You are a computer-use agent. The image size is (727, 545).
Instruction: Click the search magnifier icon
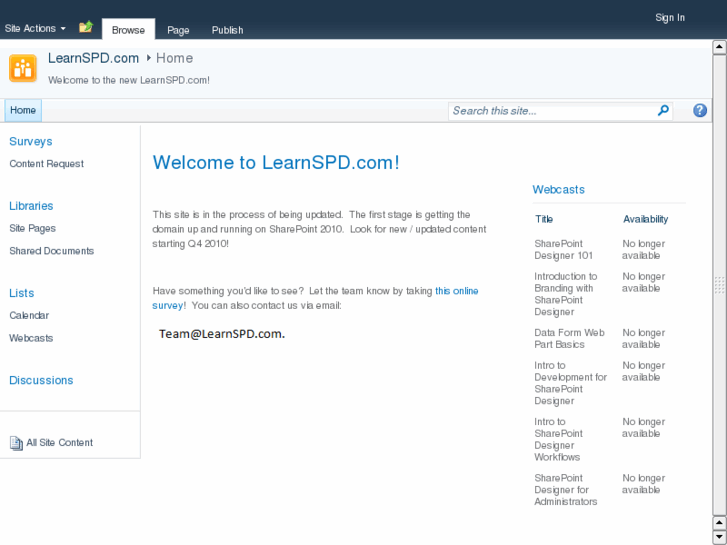663,110
